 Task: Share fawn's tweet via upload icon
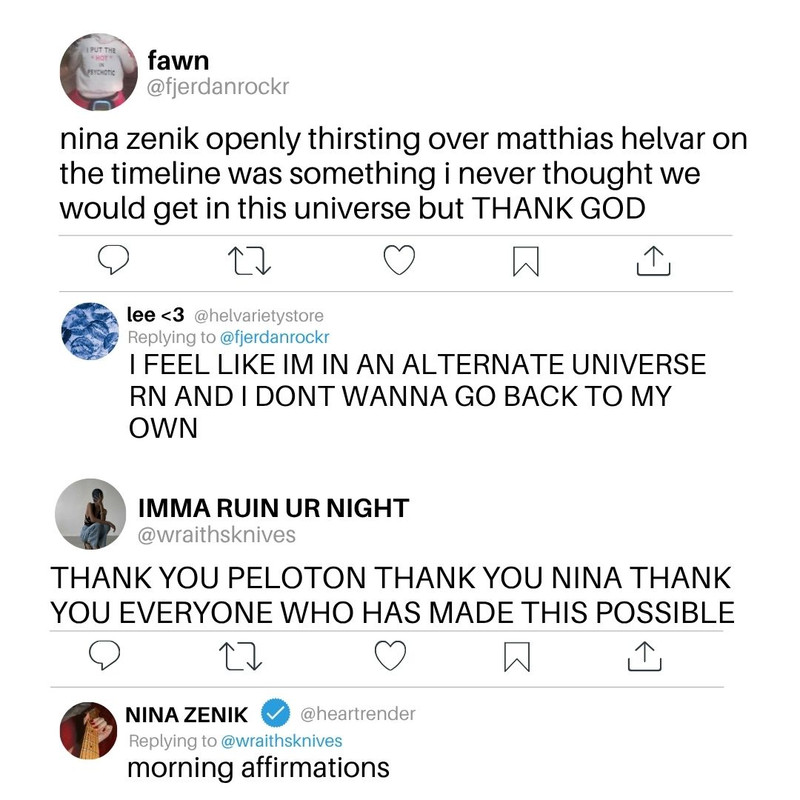[654, 261]
